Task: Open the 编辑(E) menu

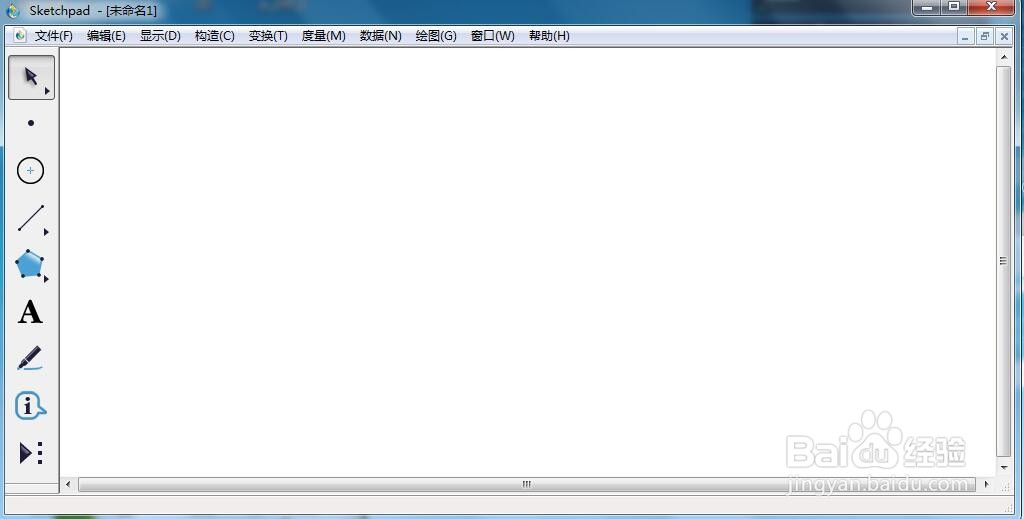Action: coord(106,36)
